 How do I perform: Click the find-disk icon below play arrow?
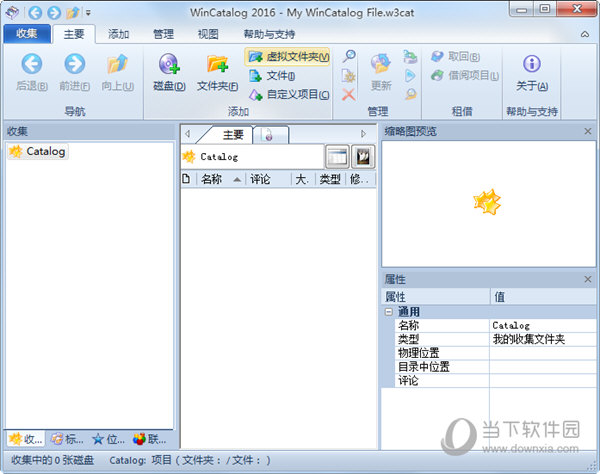pyautogui.click(x=410, y=94)
